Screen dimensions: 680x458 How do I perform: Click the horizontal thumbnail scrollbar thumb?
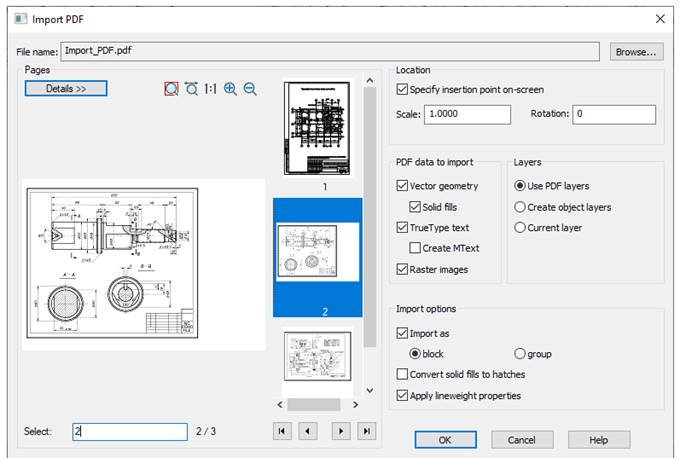[314, 405]
